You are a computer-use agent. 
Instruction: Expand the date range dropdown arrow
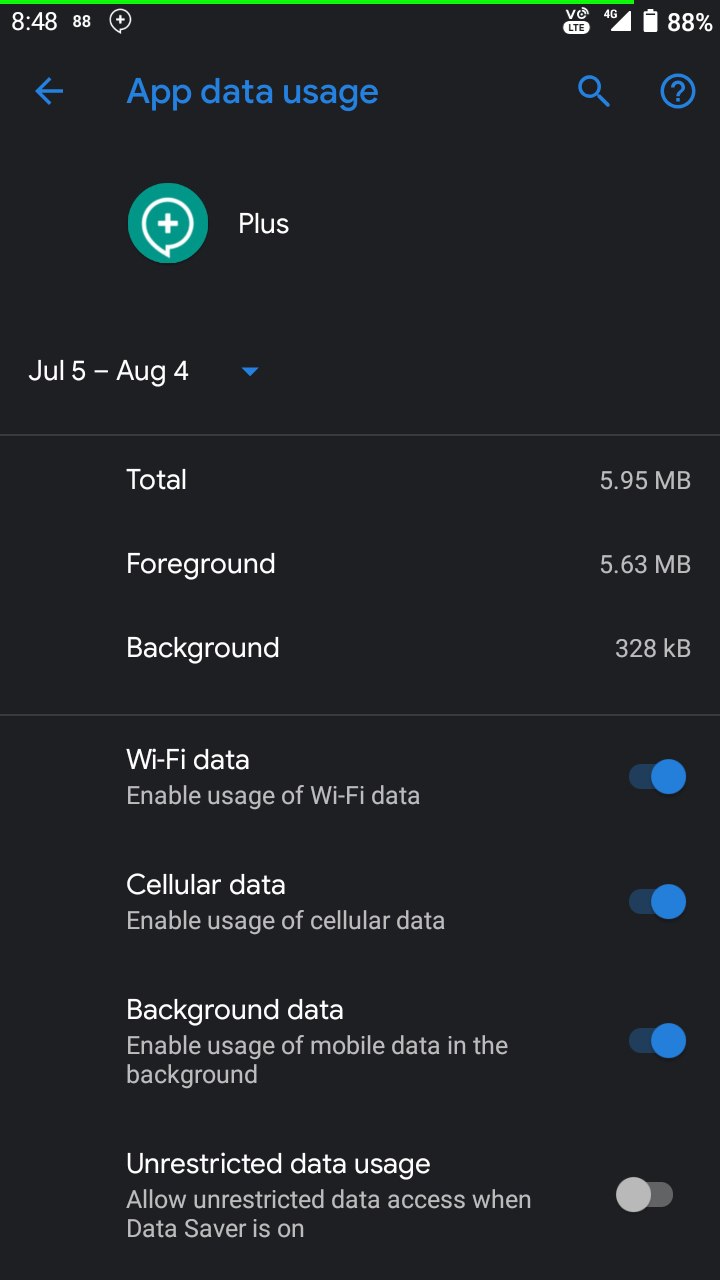250,372
